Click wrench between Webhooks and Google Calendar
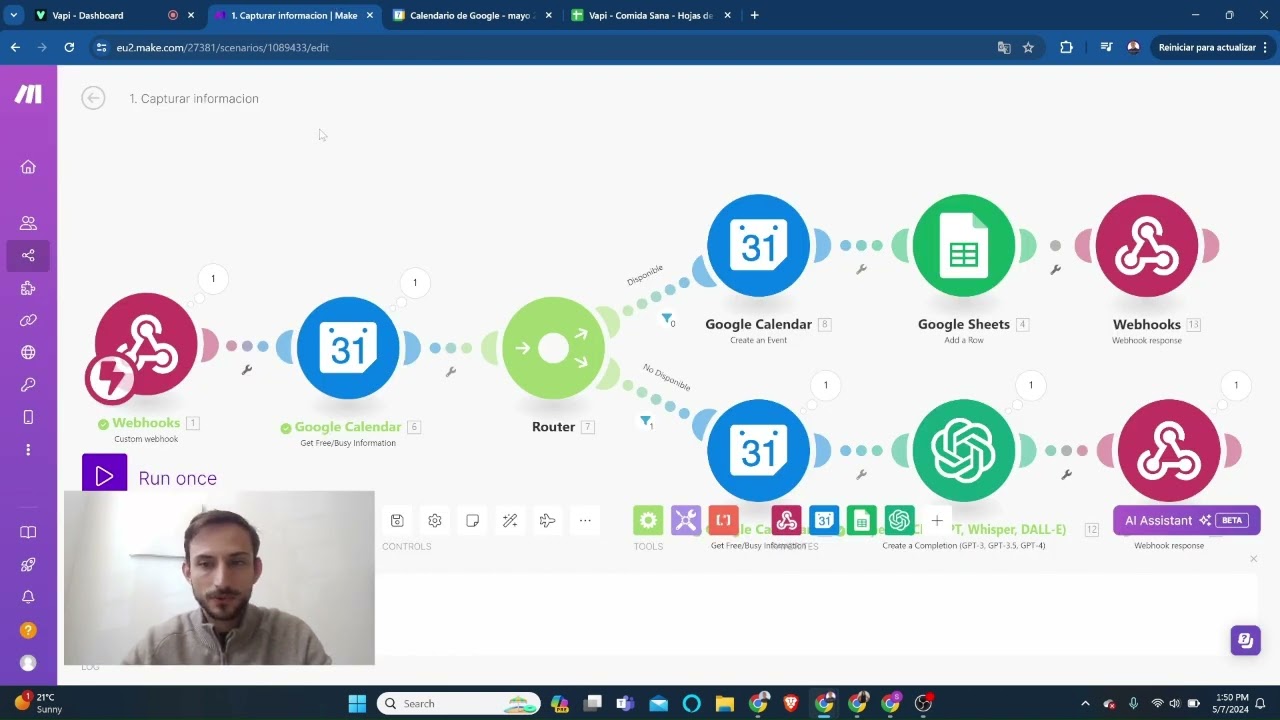 point(247,370)
